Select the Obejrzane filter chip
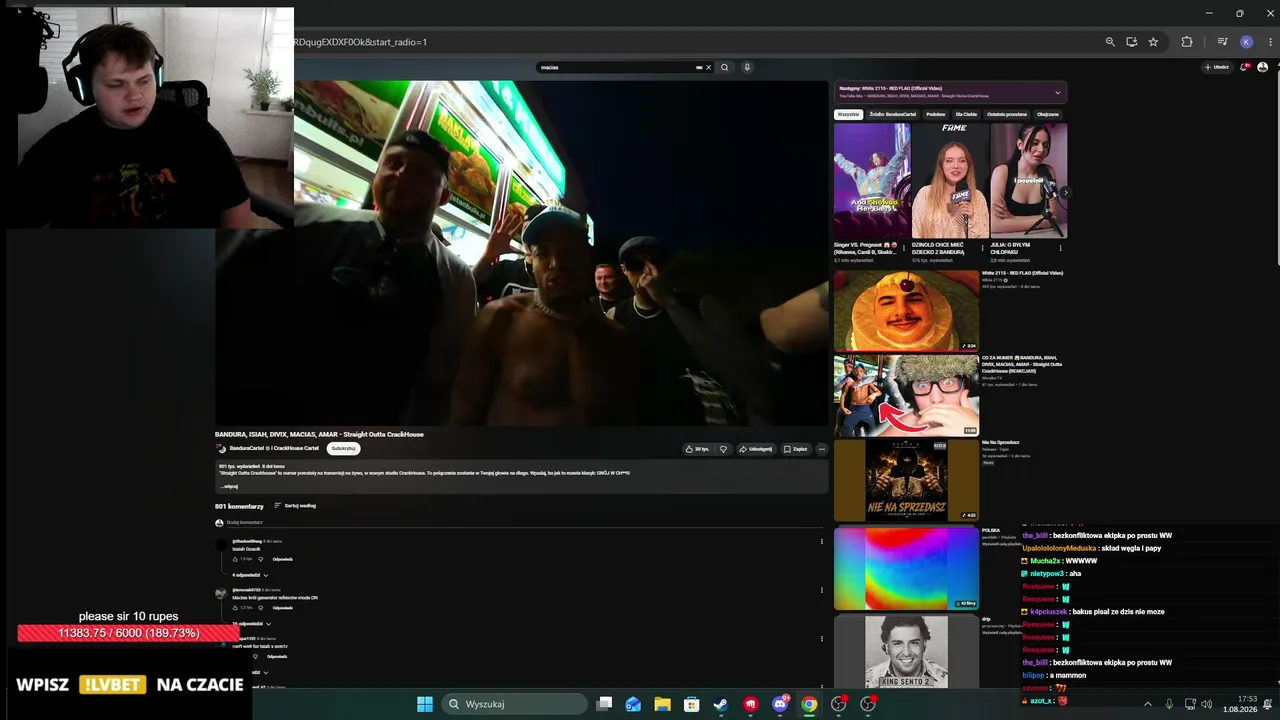 pyautogui.click(x=1048, y=114)
